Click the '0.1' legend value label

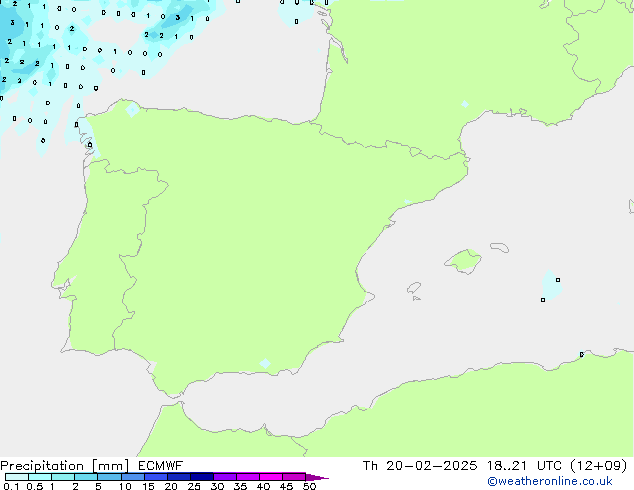click(x=11, y=486)
